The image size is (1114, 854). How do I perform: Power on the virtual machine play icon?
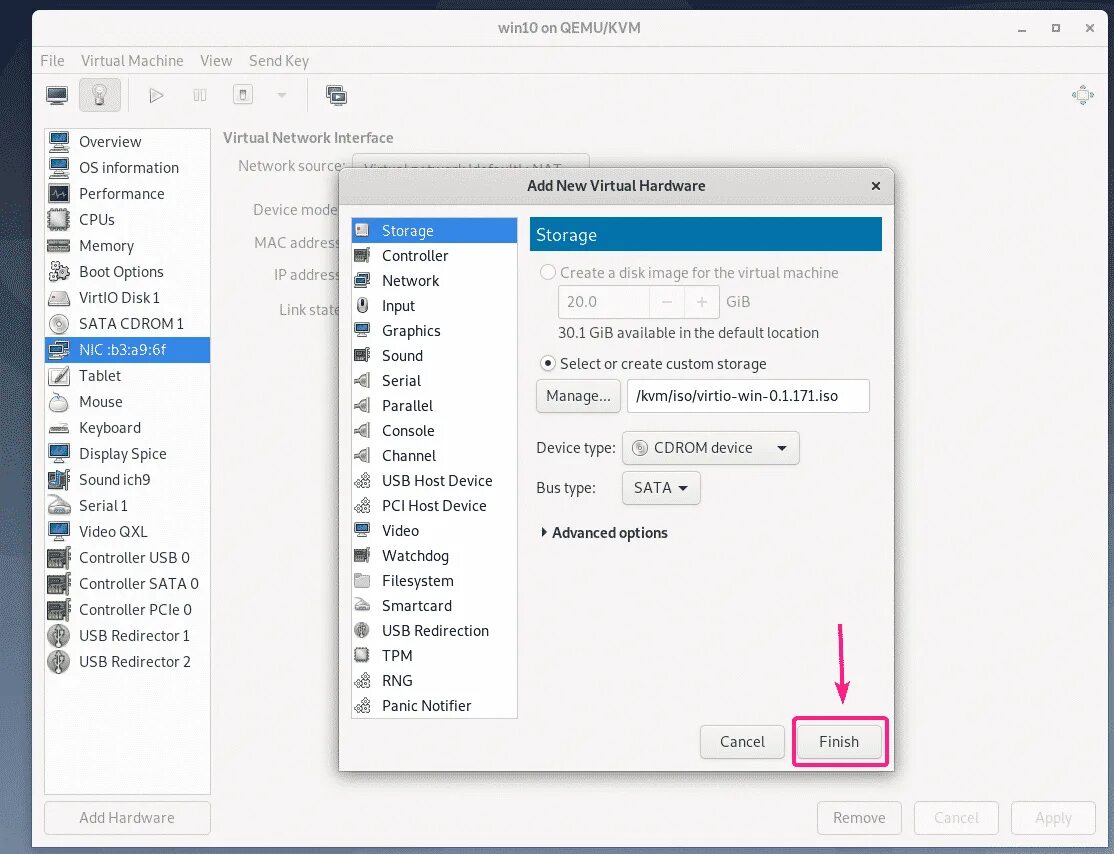click(156, 95)
